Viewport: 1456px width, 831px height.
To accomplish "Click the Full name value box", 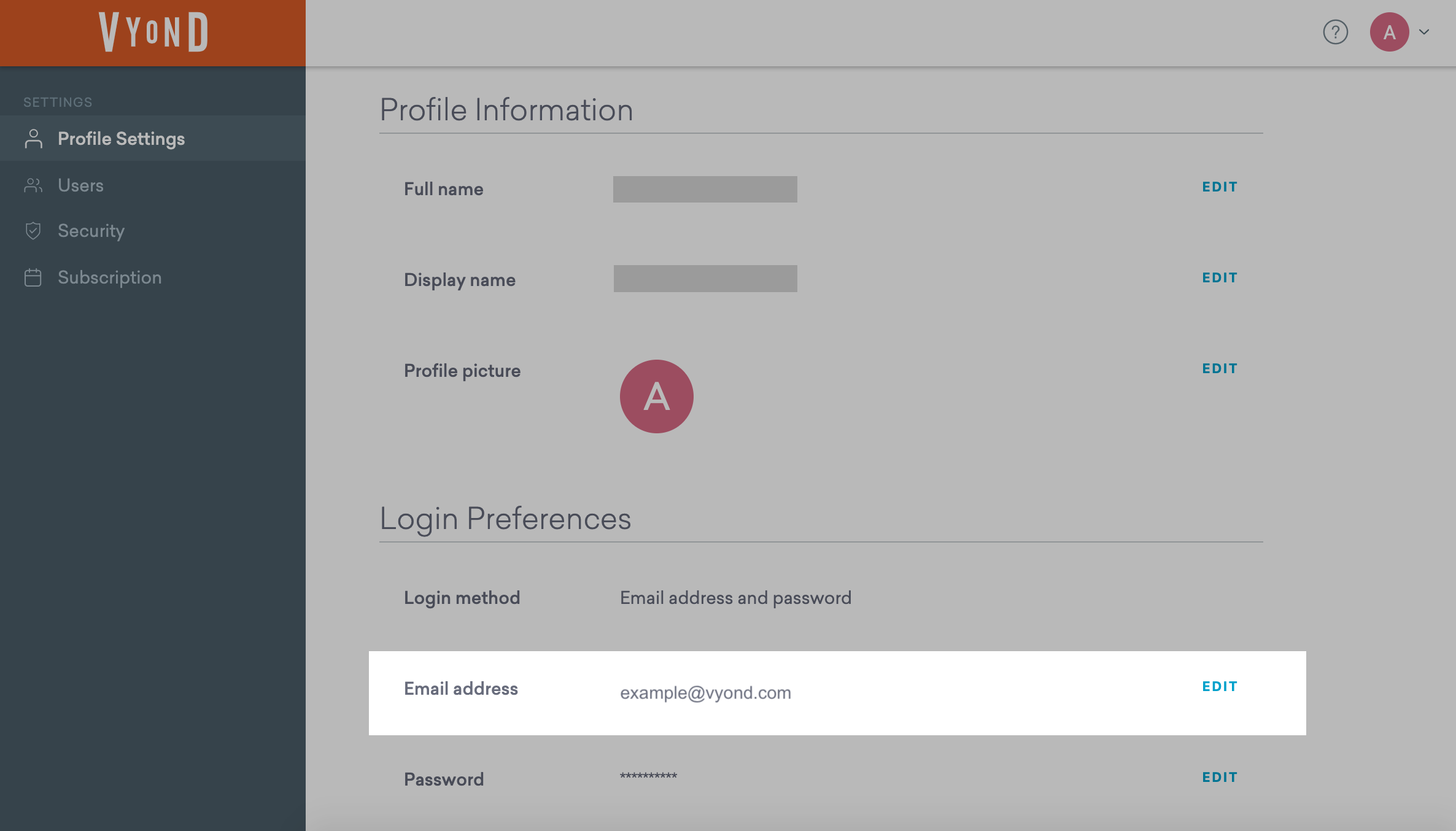I will pyautogui.click(x=705, y=189).
